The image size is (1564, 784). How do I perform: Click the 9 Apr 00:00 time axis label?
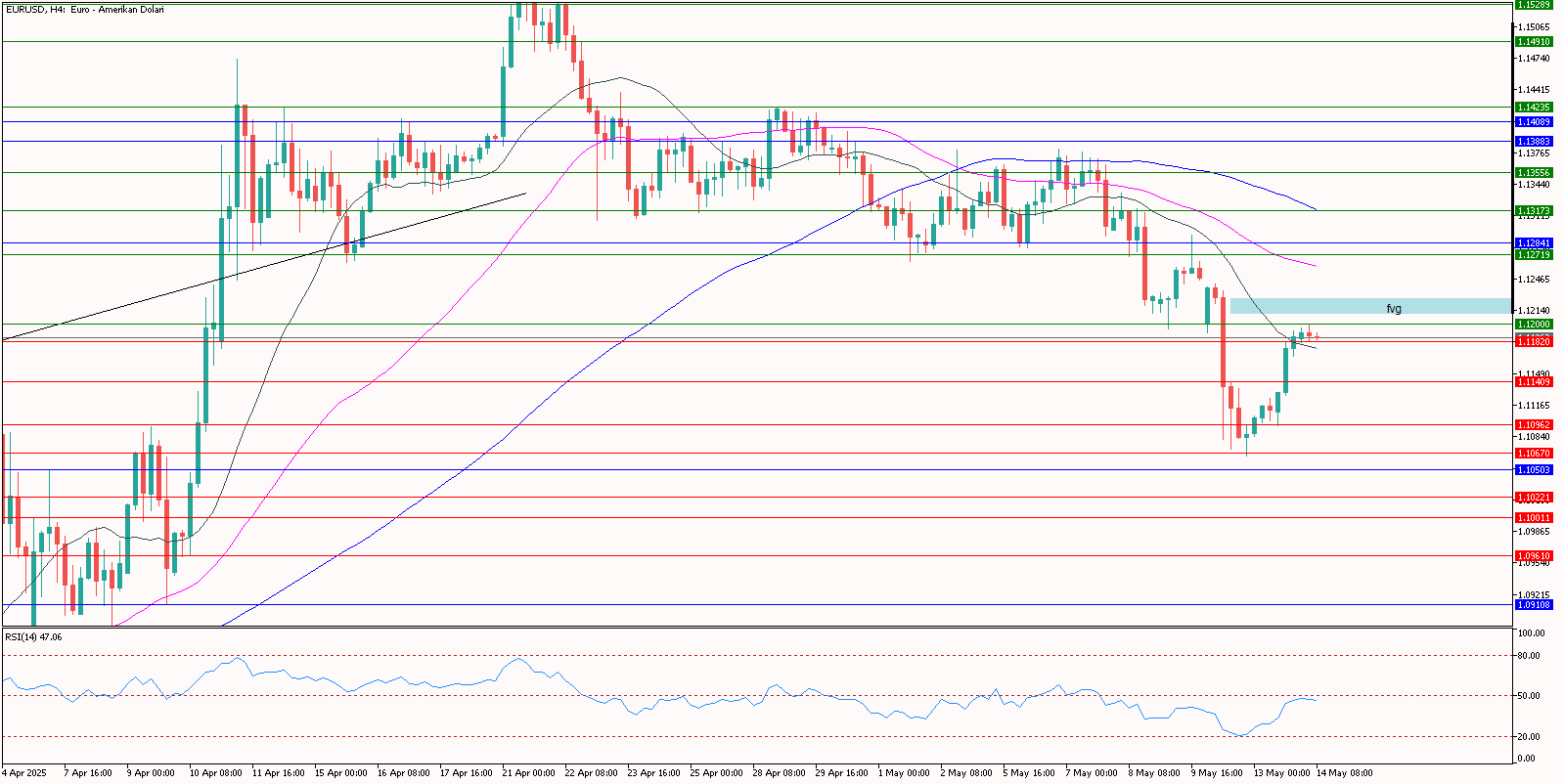click(151, 773)
